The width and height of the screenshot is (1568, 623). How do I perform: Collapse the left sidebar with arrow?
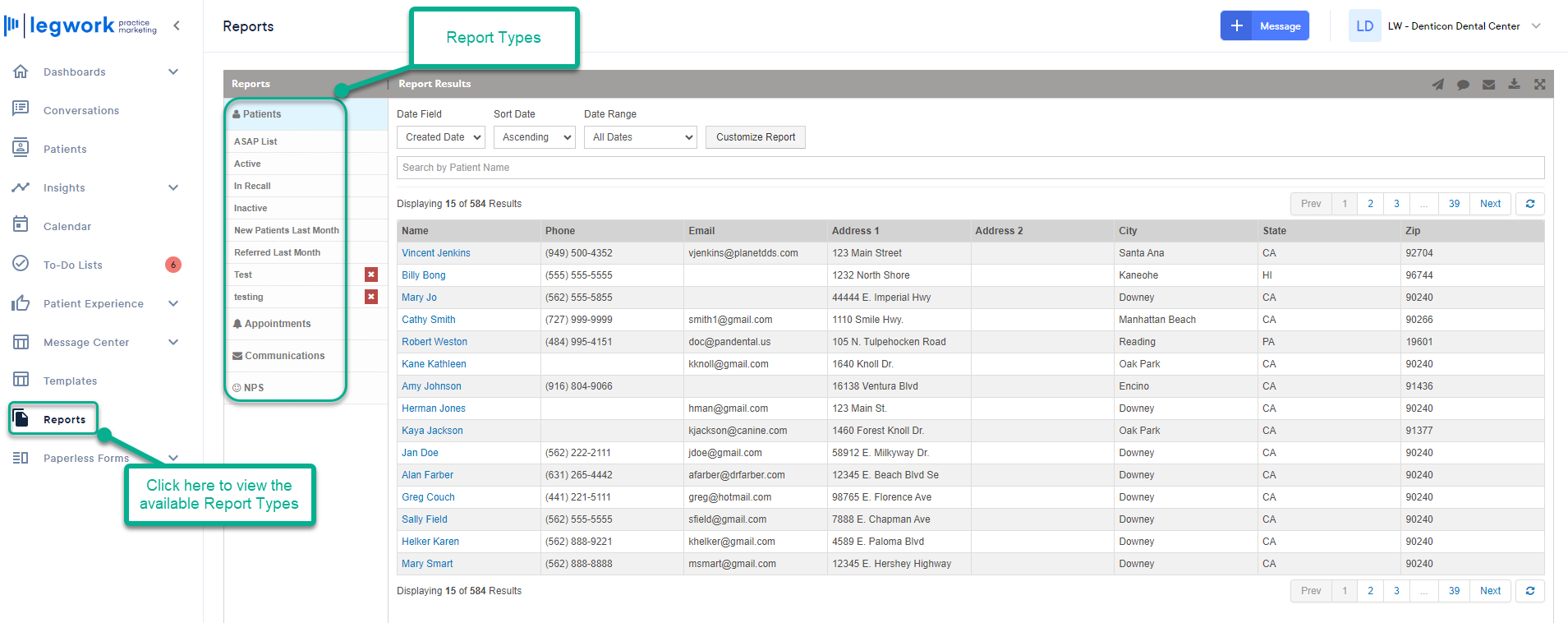[177, 25]
